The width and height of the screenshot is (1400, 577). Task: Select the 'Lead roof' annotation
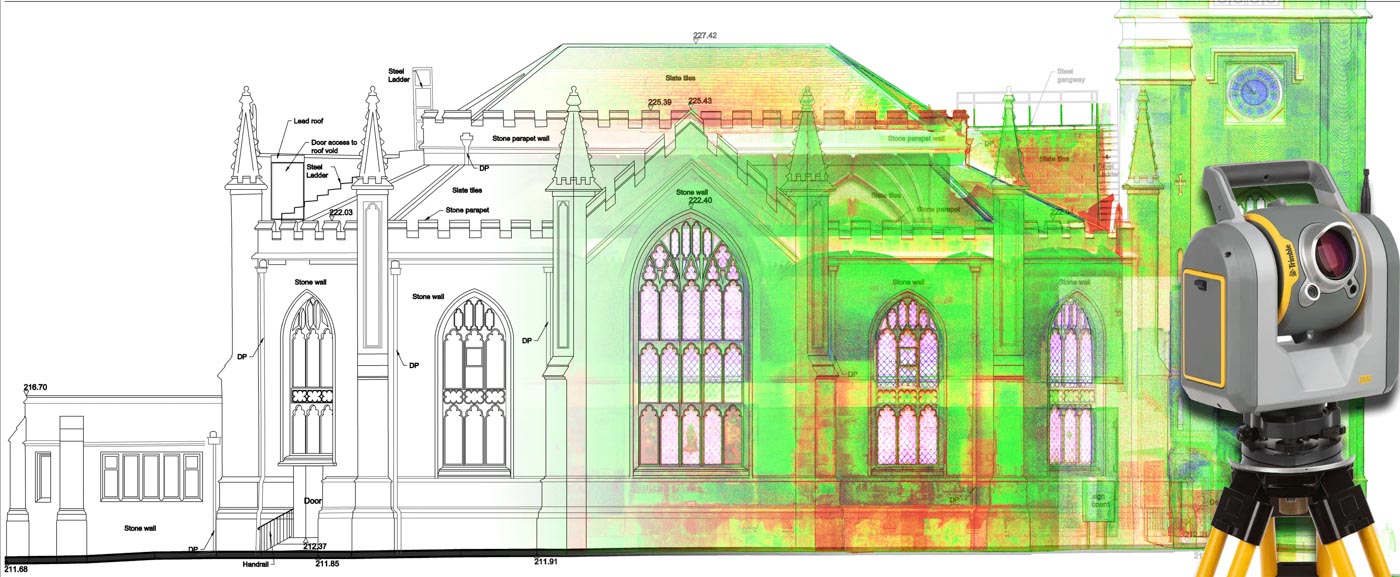[308, 120]
